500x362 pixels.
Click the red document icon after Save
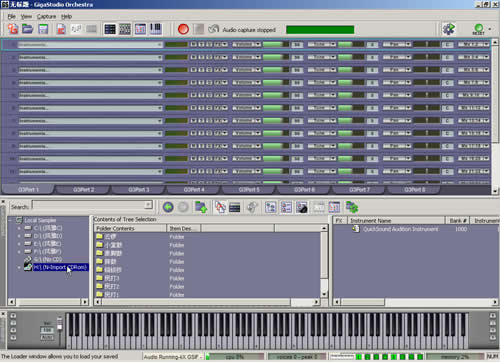pos(61,29)
